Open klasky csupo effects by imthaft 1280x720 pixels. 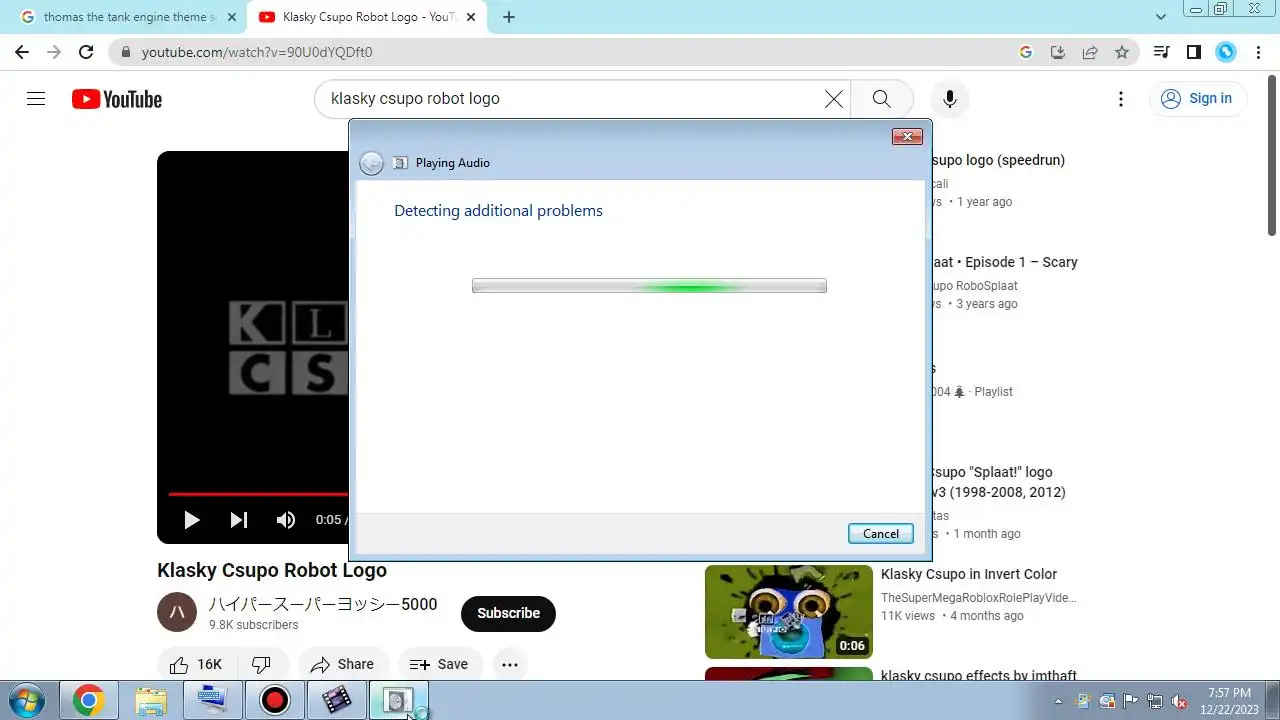[x=979, y=675]
